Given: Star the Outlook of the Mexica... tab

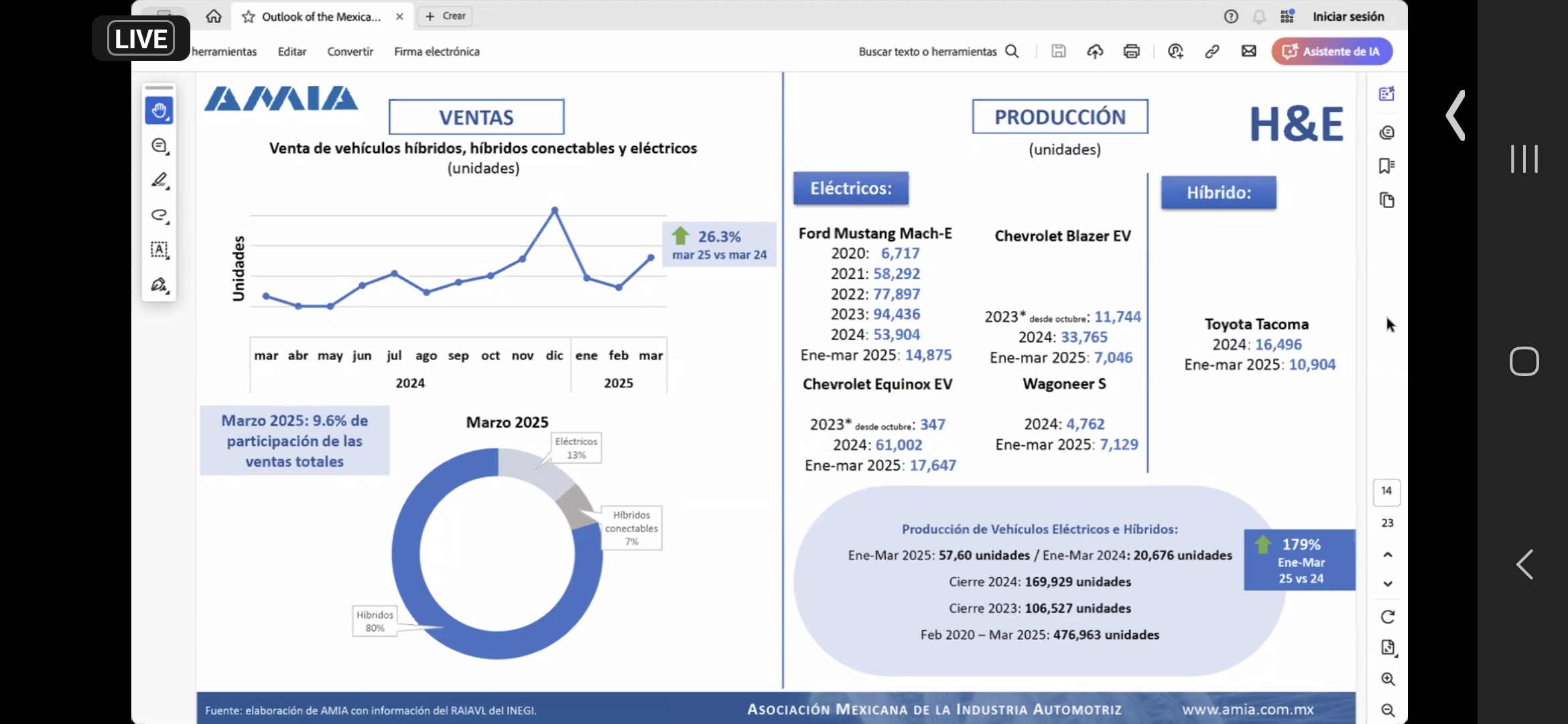Looking at the screenshot, I should (249, 17).
